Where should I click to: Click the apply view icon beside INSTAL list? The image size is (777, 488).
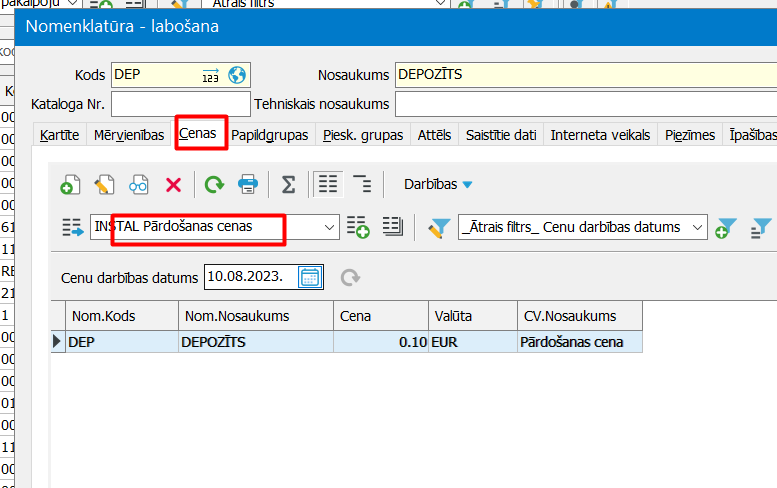tap(73, 227)
